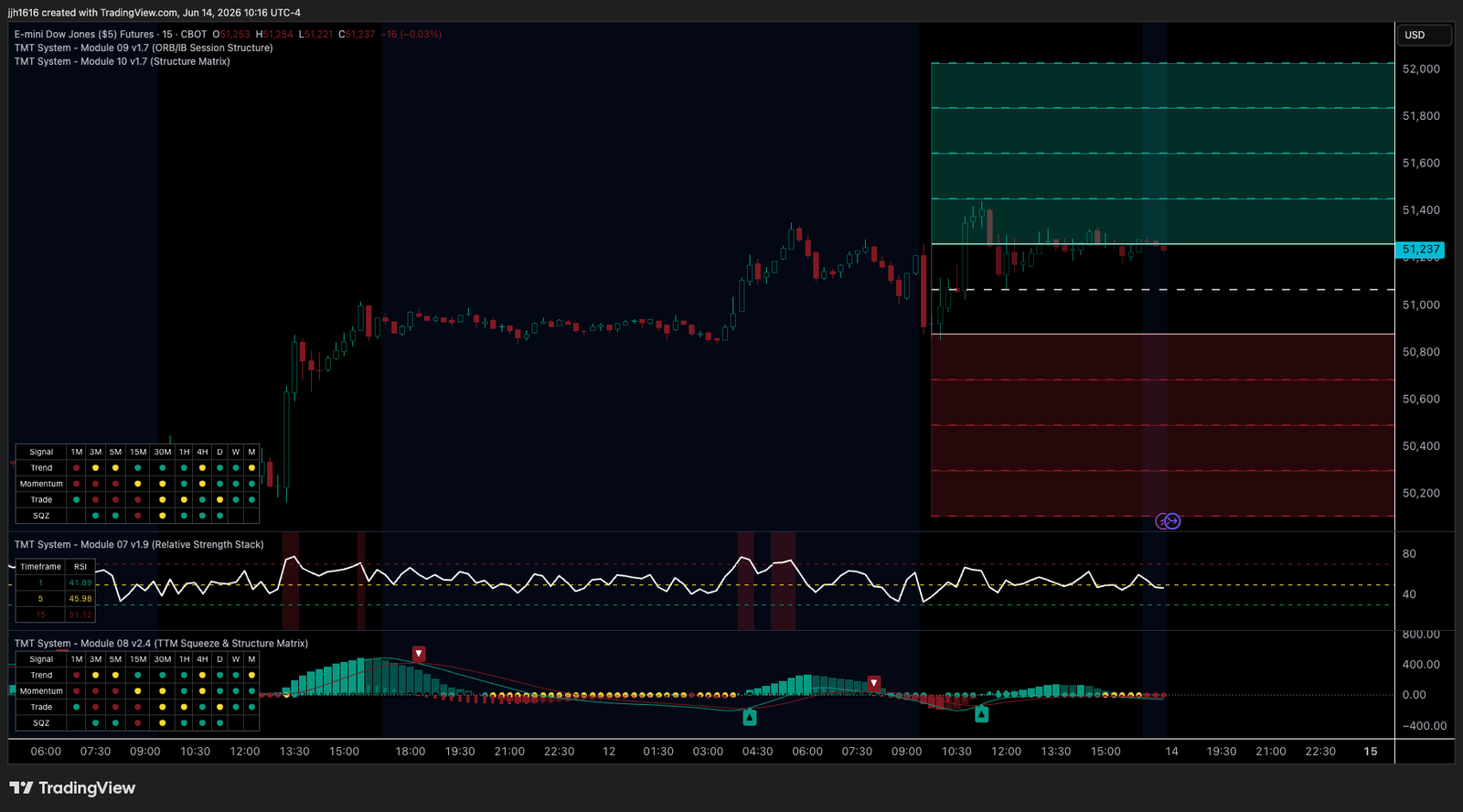Click the first red sell arrow marker in Module 08
Viewport: 1463px width, 812px height.
coord(418,654)
